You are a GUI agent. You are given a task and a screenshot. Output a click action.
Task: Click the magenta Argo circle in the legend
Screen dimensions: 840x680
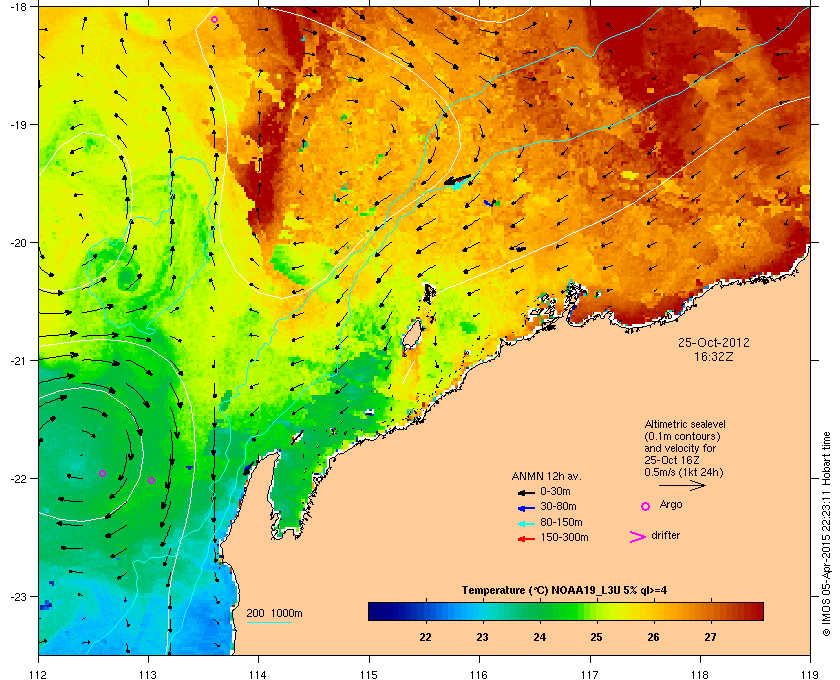[x=646, y=506]
